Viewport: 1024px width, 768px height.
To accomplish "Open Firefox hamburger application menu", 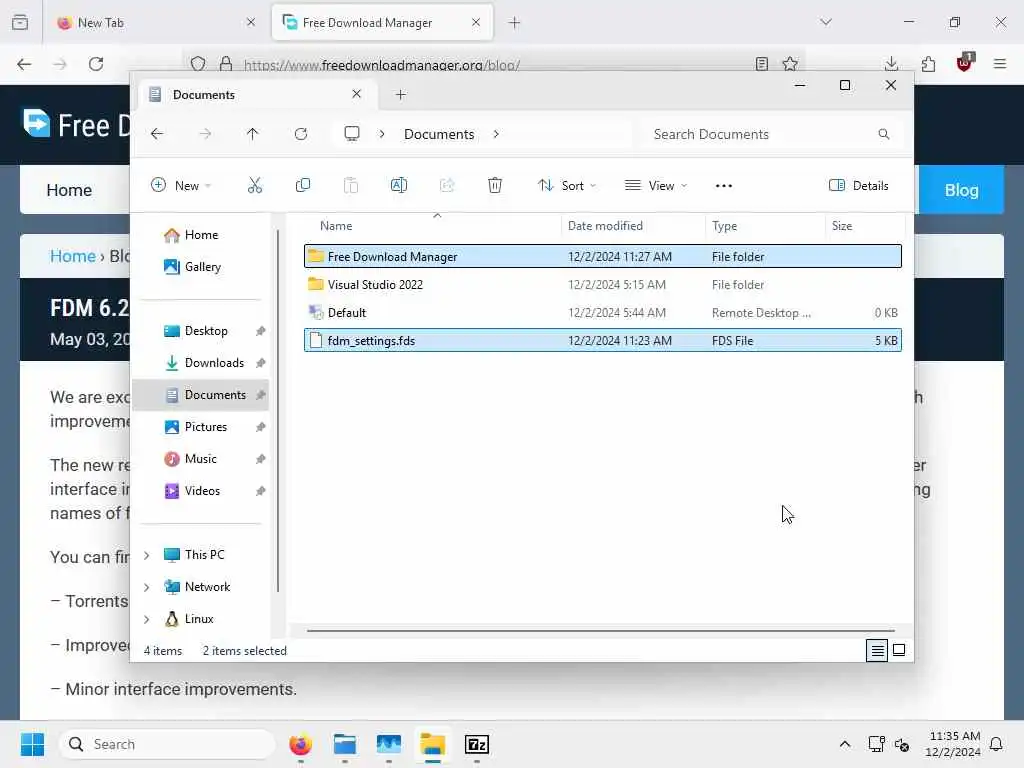I will [x=1000, y=64].
